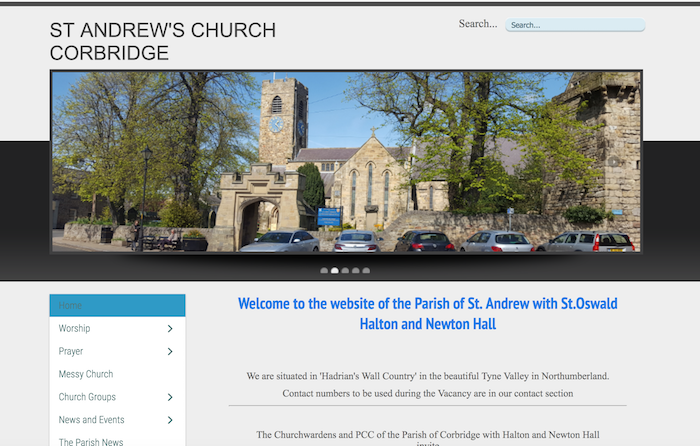Expand the Prayer submenu chevron

170,352
